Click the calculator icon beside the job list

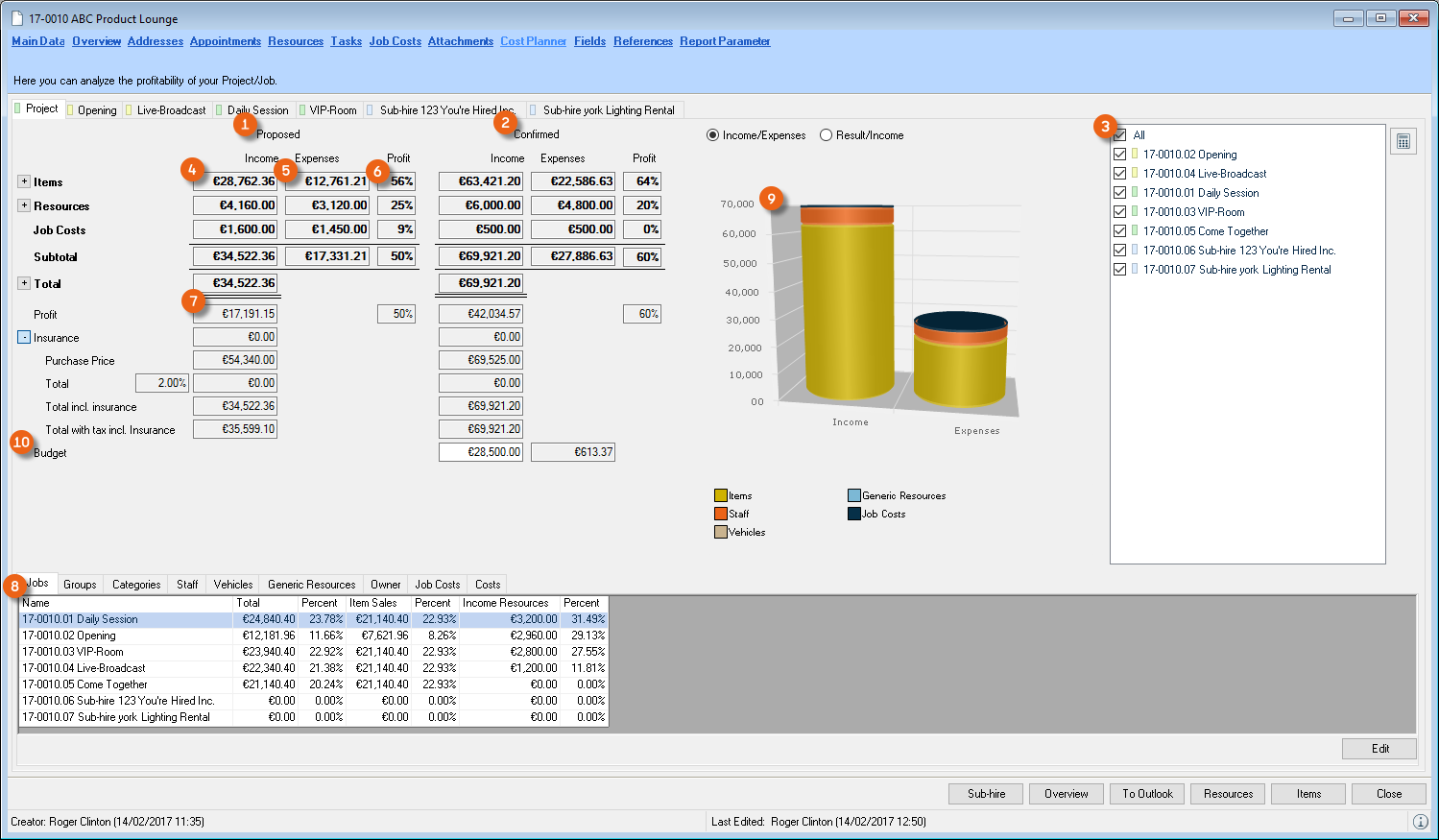click(x=1403, y=141)
